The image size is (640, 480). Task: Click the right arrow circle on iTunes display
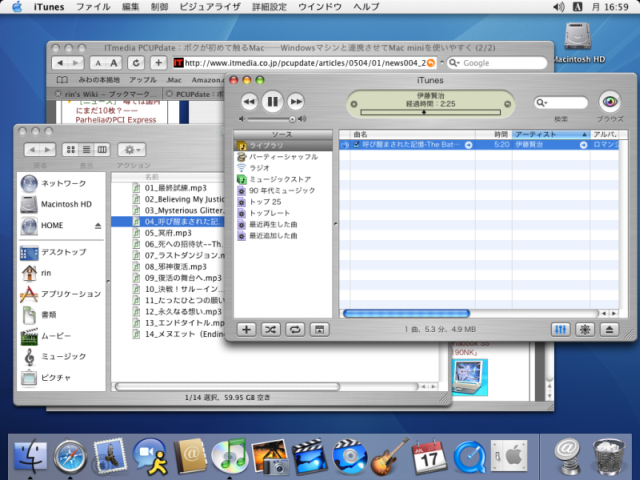(507, 104)
